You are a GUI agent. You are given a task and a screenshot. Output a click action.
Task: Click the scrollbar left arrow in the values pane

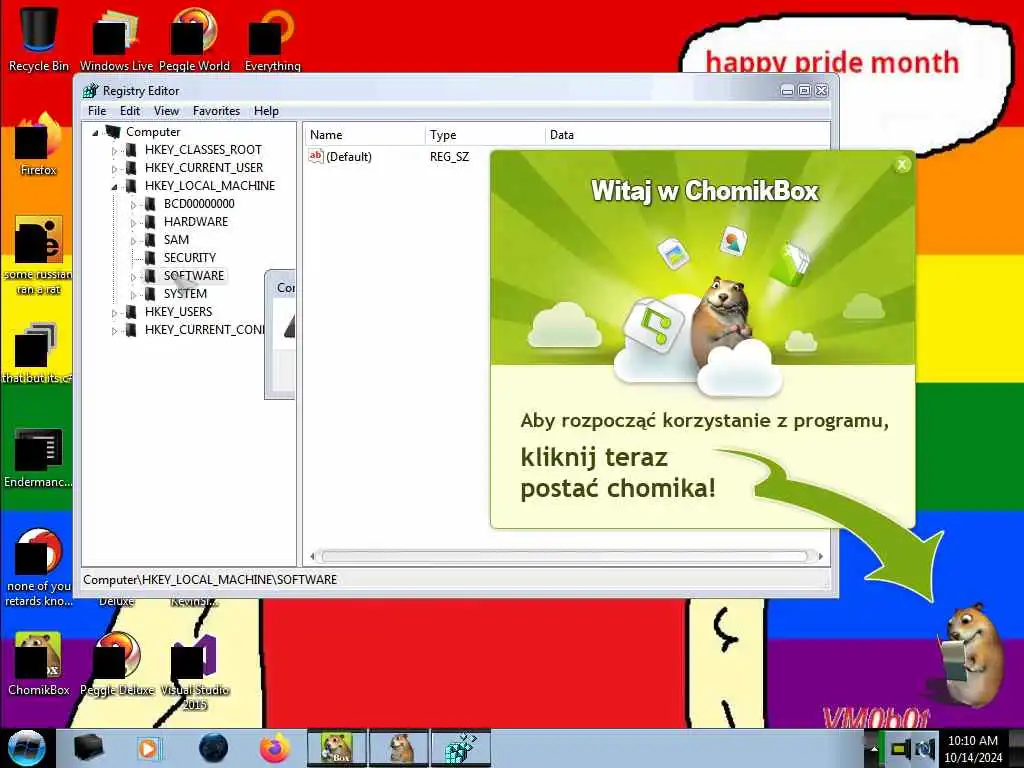(313, 556)
